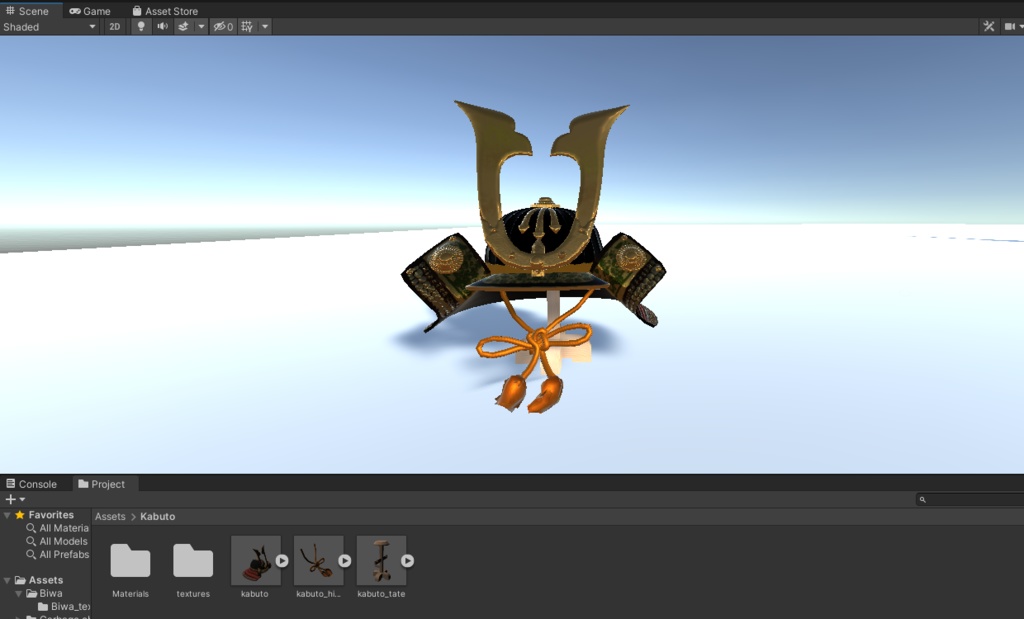Open the Project create plus menu
This screenshot has width=1024, height=619.
(x=14, y=500)
